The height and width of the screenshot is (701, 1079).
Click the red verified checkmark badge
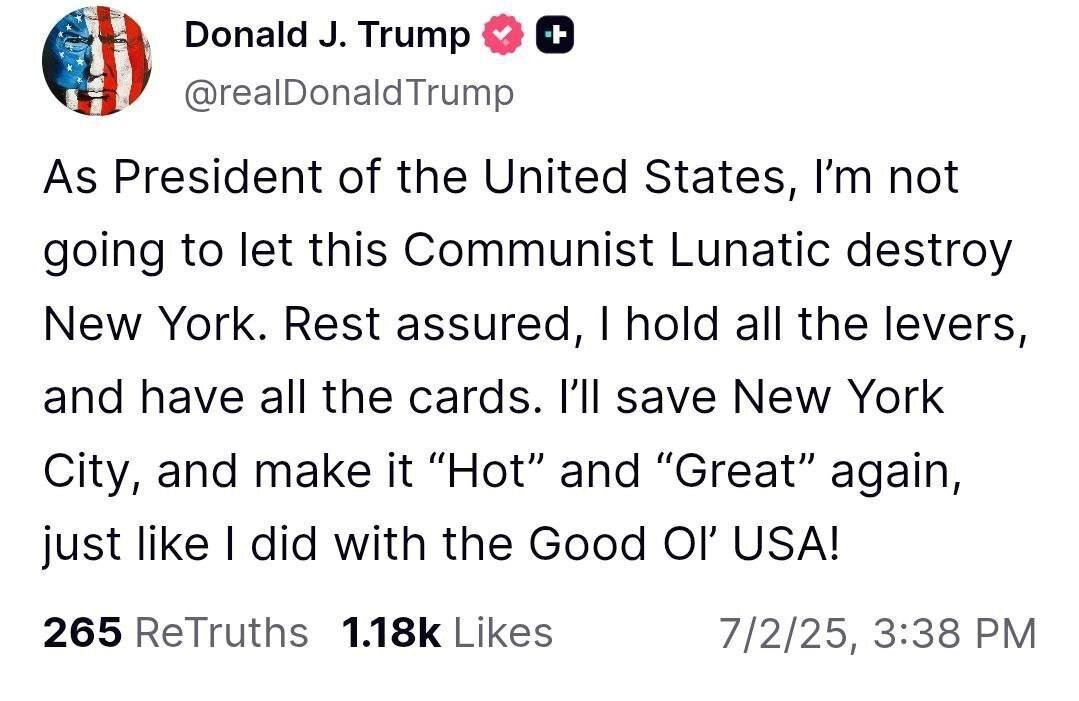(x=503, y=36)
